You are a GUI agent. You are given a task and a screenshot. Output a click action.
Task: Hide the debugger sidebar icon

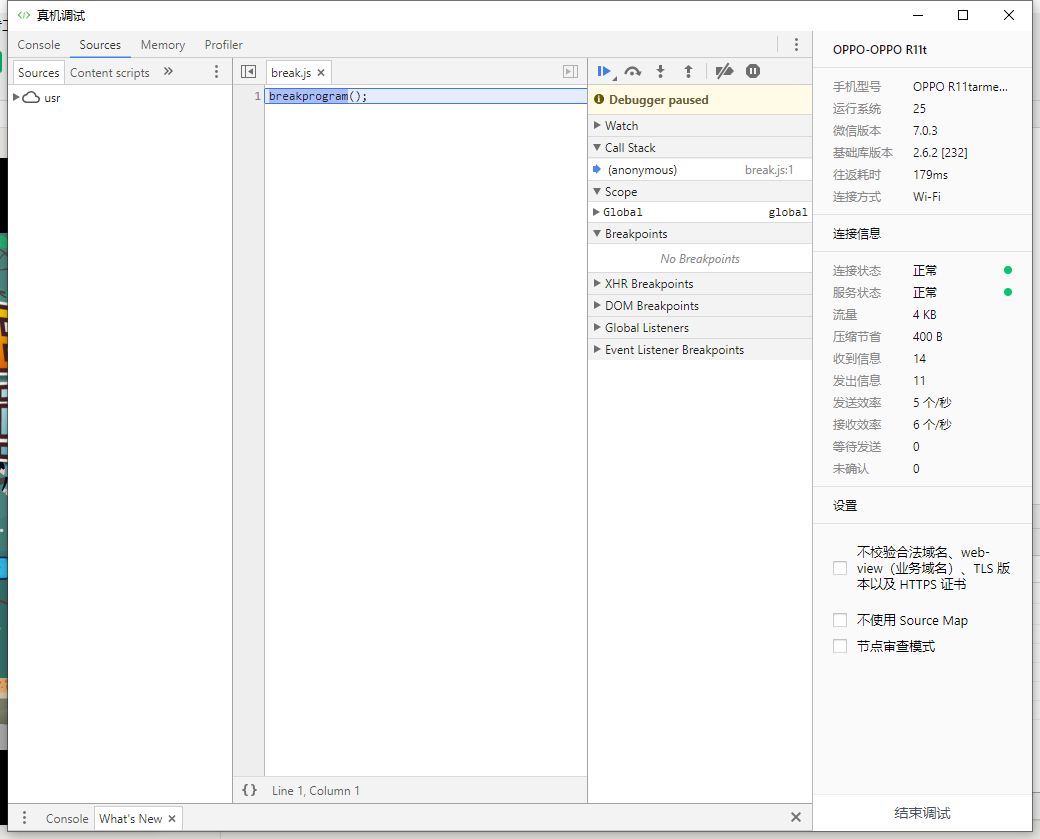tap(570, 72)
